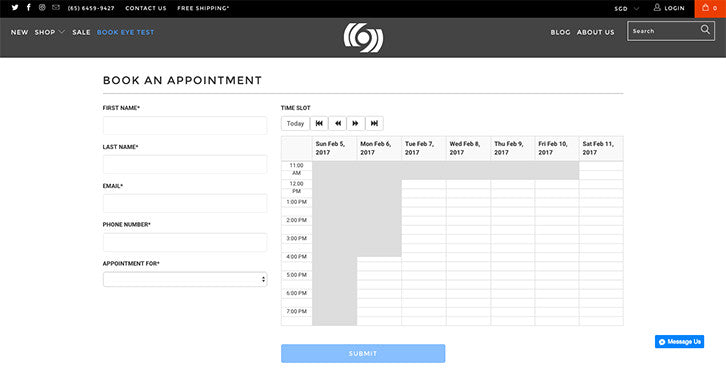Click the shopping cart icon
Screen dimensions: 726x370
coord(706,8)
